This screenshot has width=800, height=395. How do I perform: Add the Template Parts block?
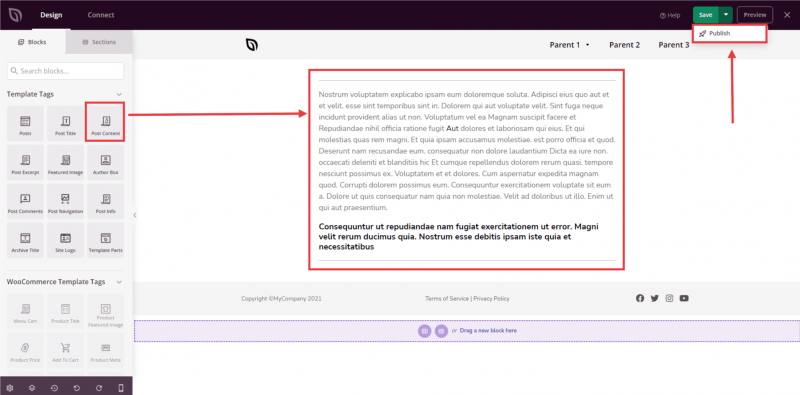[x=106, y=241]
